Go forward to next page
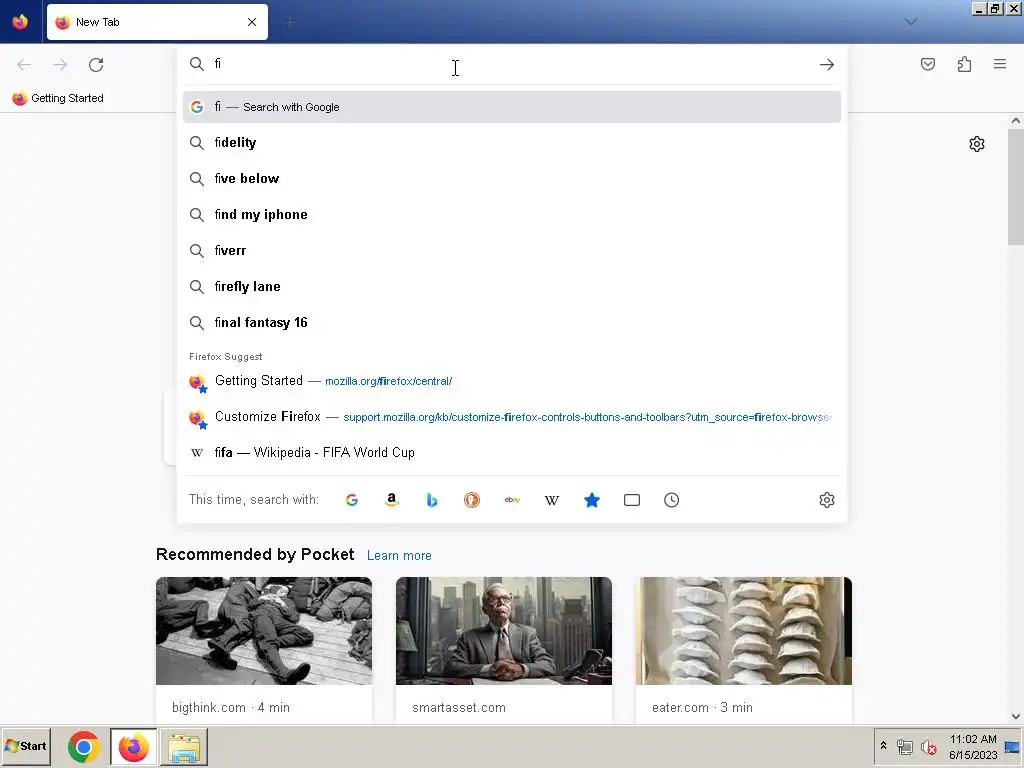 click(x=60, y=65)
